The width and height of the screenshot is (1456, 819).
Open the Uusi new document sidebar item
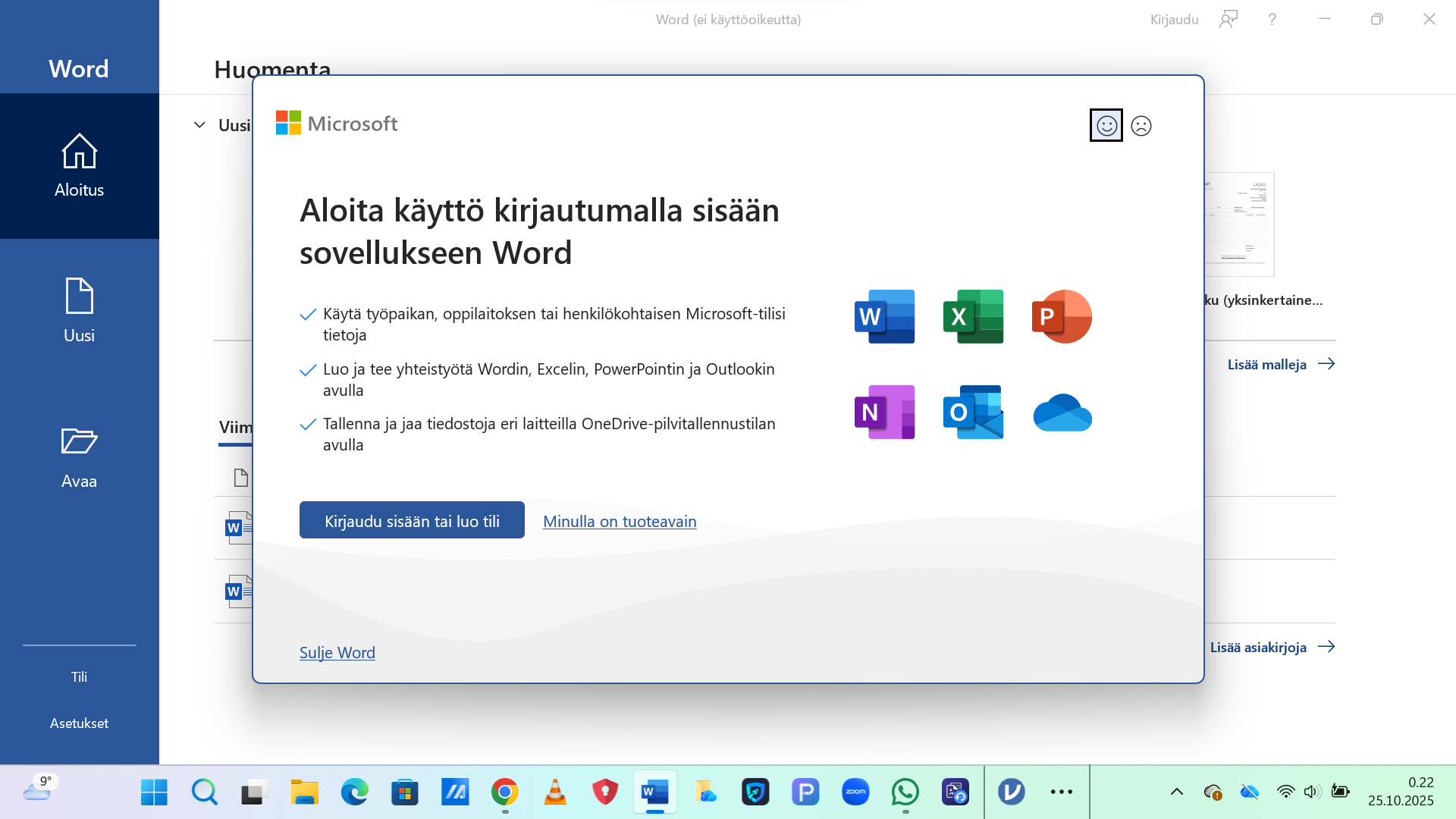click(x=80, y=311)
